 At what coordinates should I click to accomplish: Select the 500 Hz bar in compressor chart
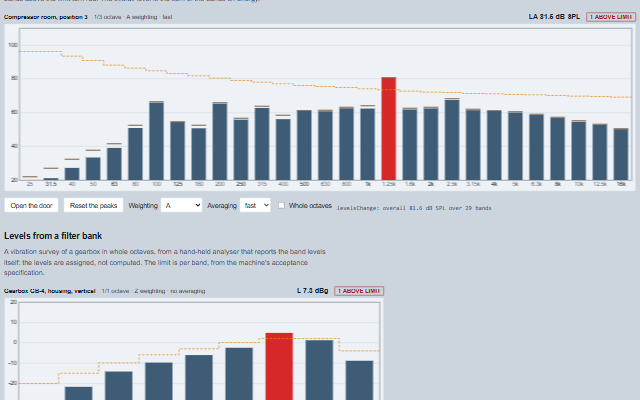304,145
